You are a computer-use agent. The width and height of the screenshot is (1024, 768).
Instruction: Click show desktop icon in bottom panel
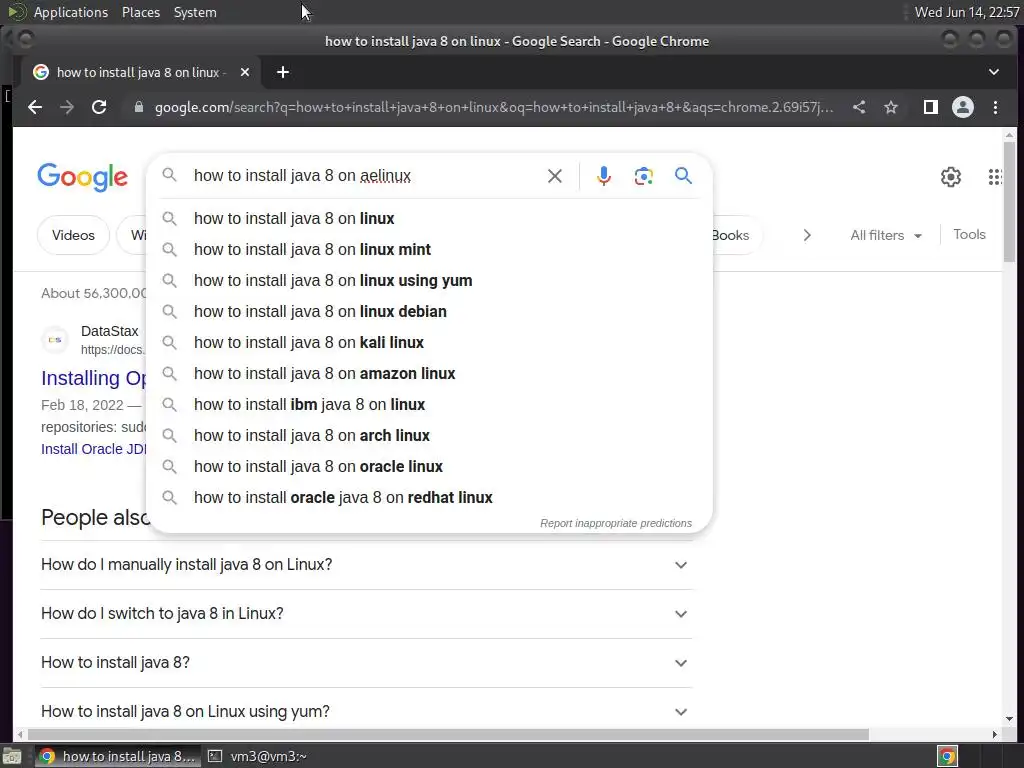click(12, 756)
